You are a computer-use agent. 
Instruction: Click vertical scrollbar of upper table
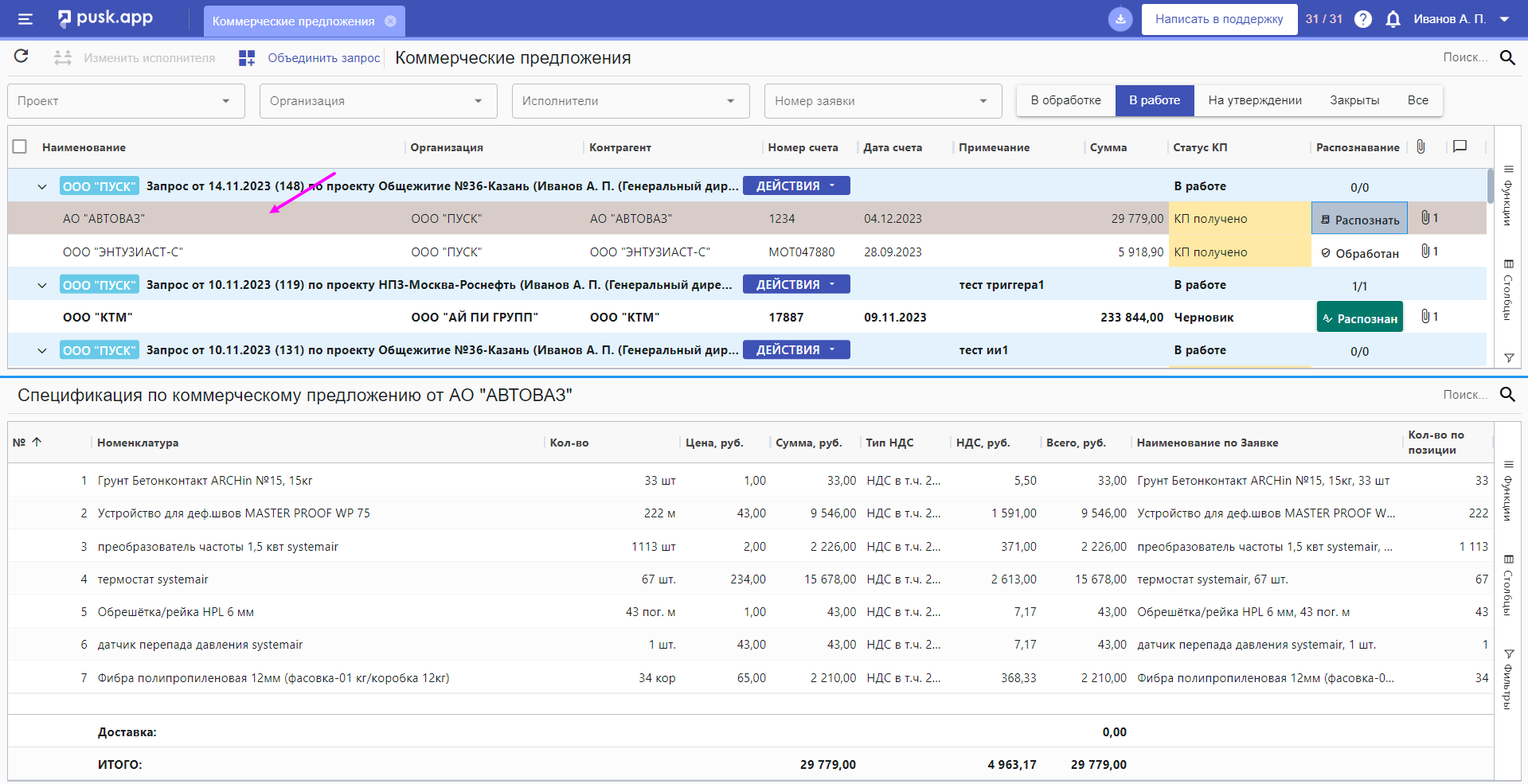click(x=1490, y=186)
